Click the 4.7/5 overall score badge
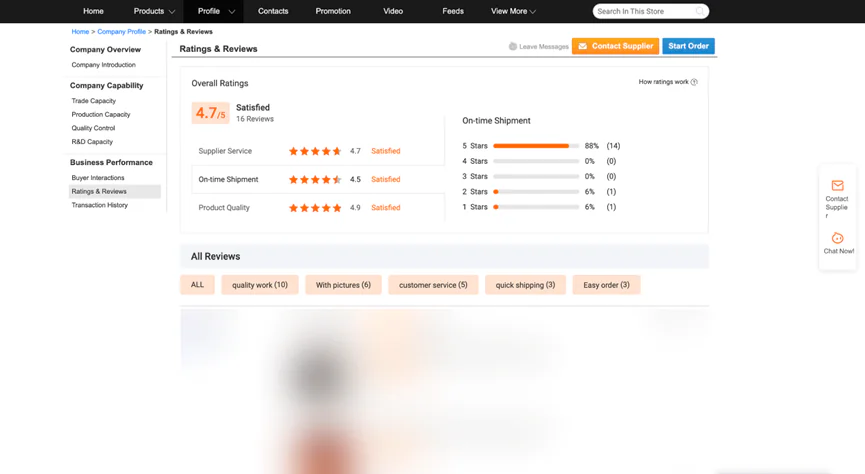 (210, 113)
